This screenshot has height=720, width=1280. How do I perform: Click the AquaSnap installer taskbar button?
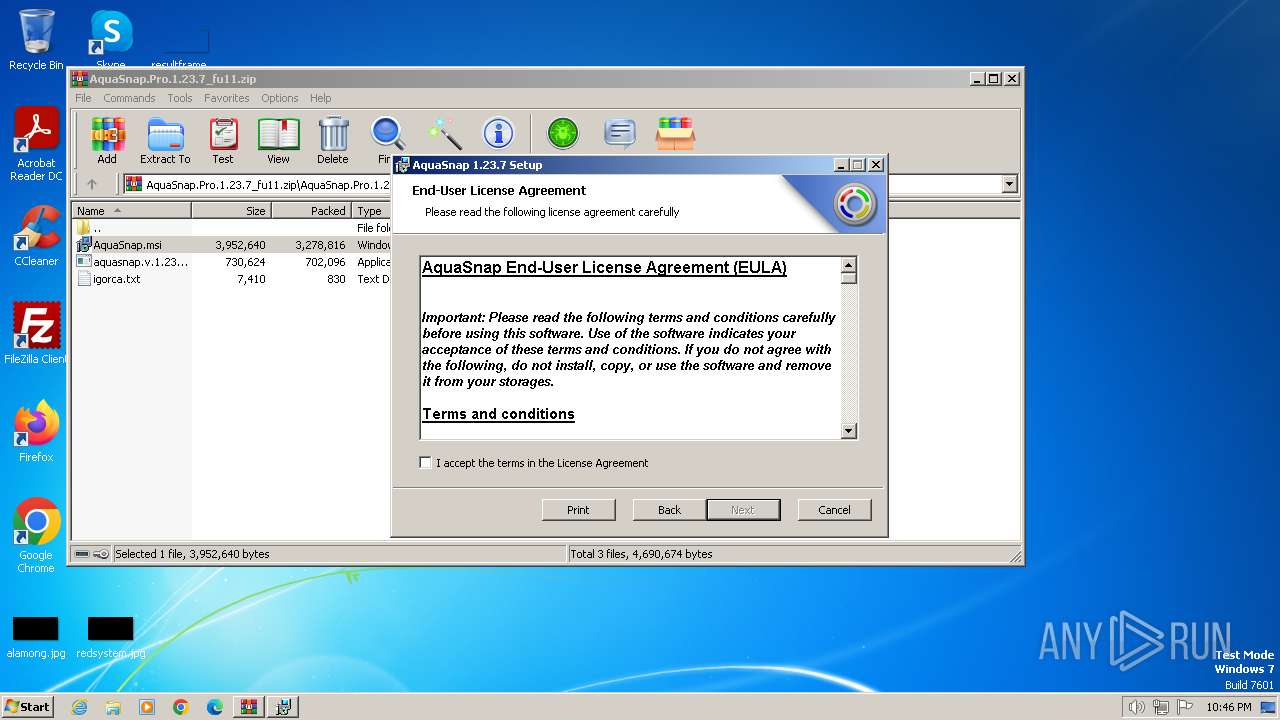[283, 707]
